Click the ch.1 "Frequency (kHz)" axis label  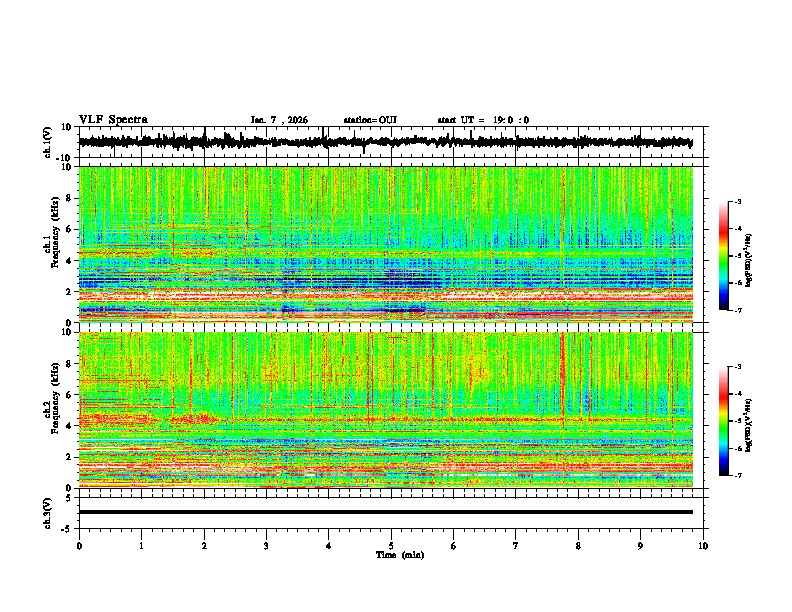click(x=55, y=232)
